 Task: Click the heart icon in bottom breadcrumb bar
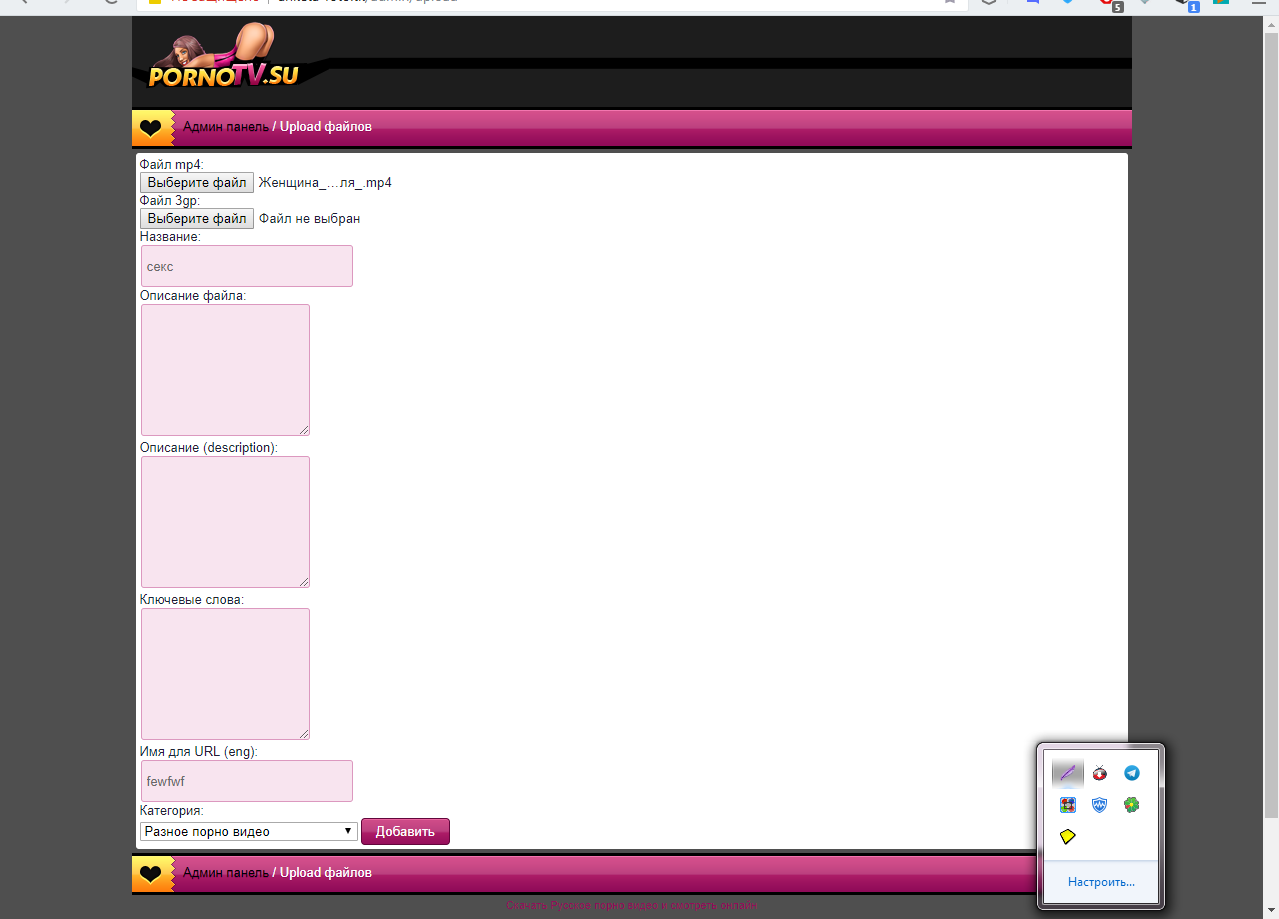tap(150, 873)
